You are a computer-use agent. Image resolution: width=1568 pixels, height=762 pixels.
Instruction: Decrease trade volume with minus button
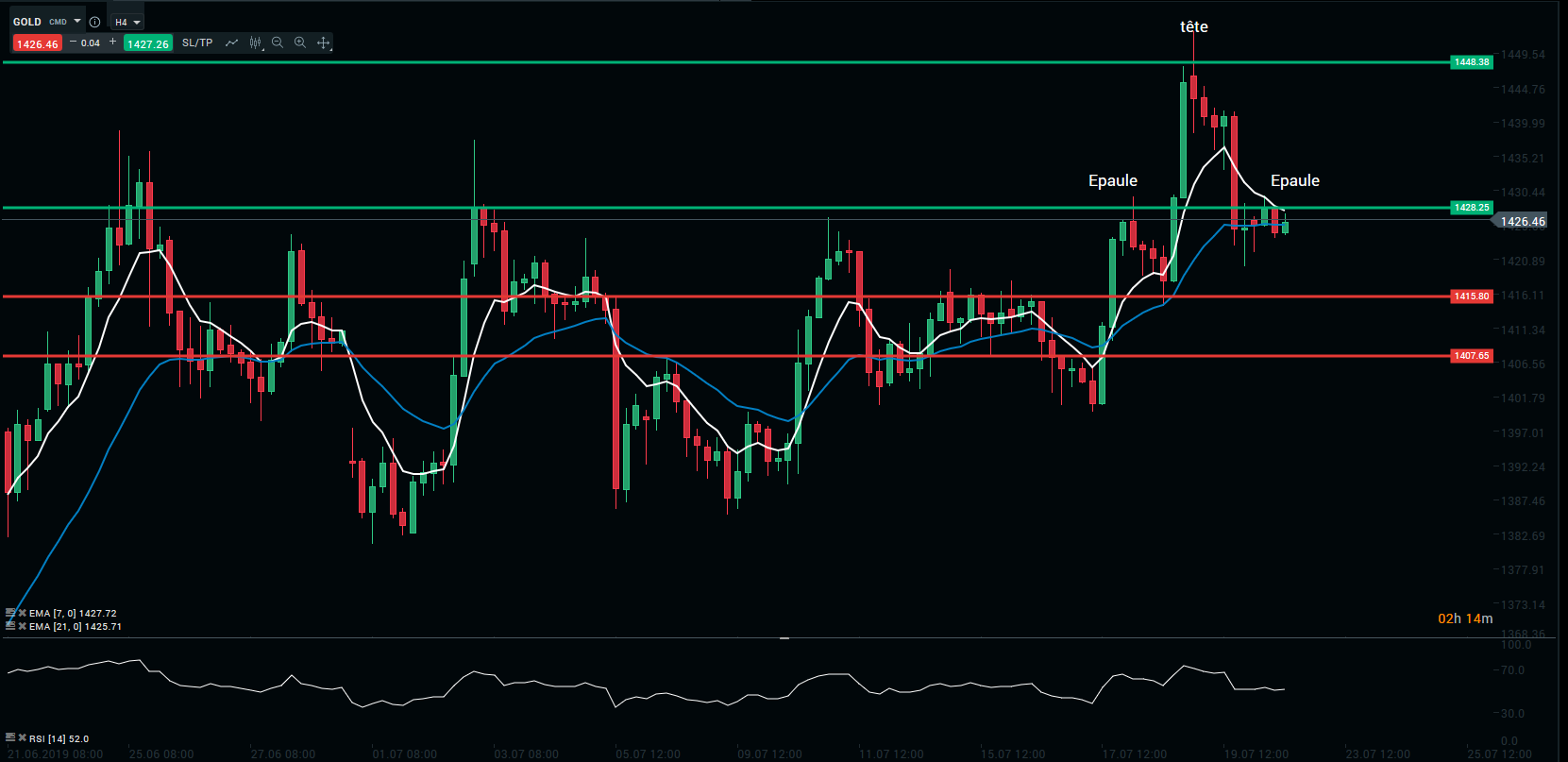click(73, 42)
